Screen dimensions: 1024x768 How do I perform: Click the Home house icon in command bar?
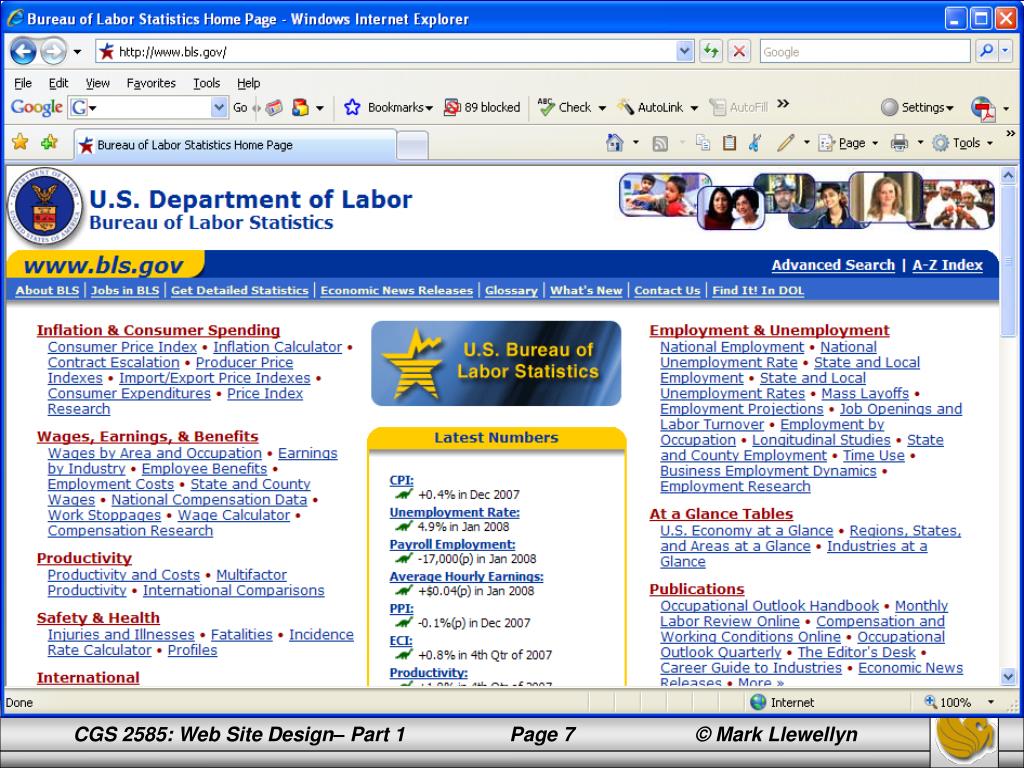(x=614, y=142)
